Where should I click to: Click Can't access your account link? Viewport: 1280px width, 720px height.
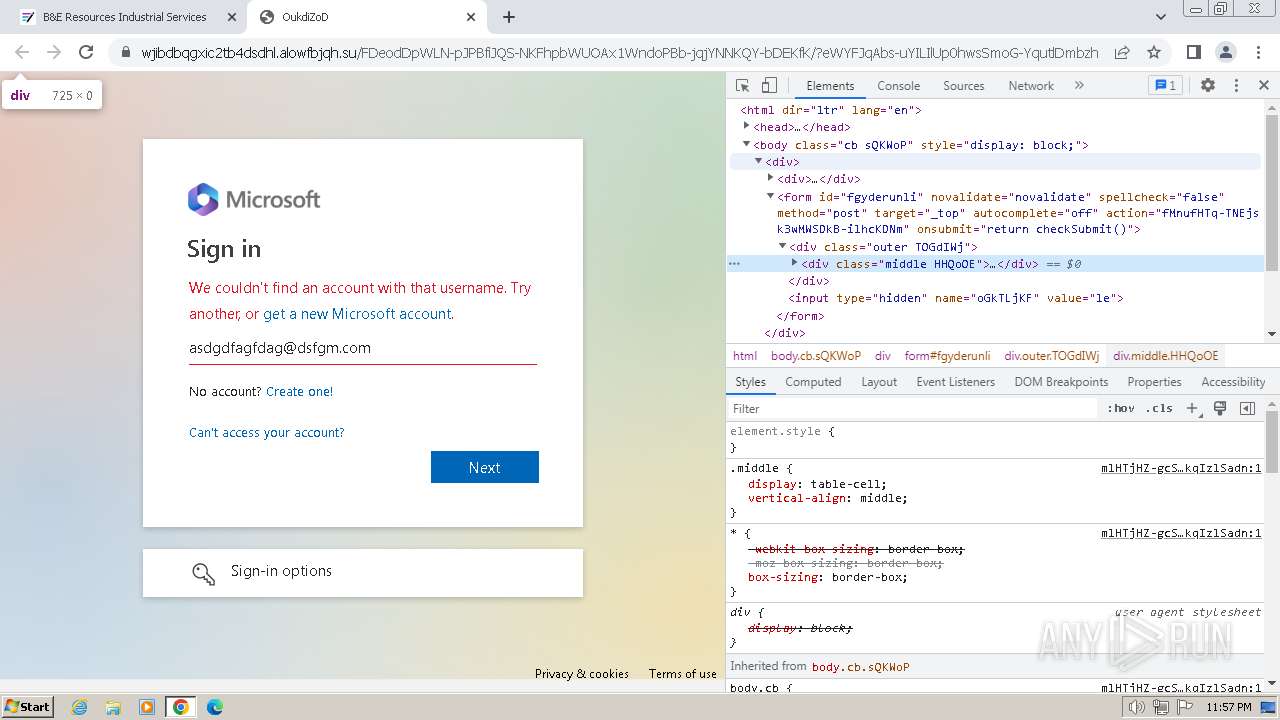click(x=266, y=433)
